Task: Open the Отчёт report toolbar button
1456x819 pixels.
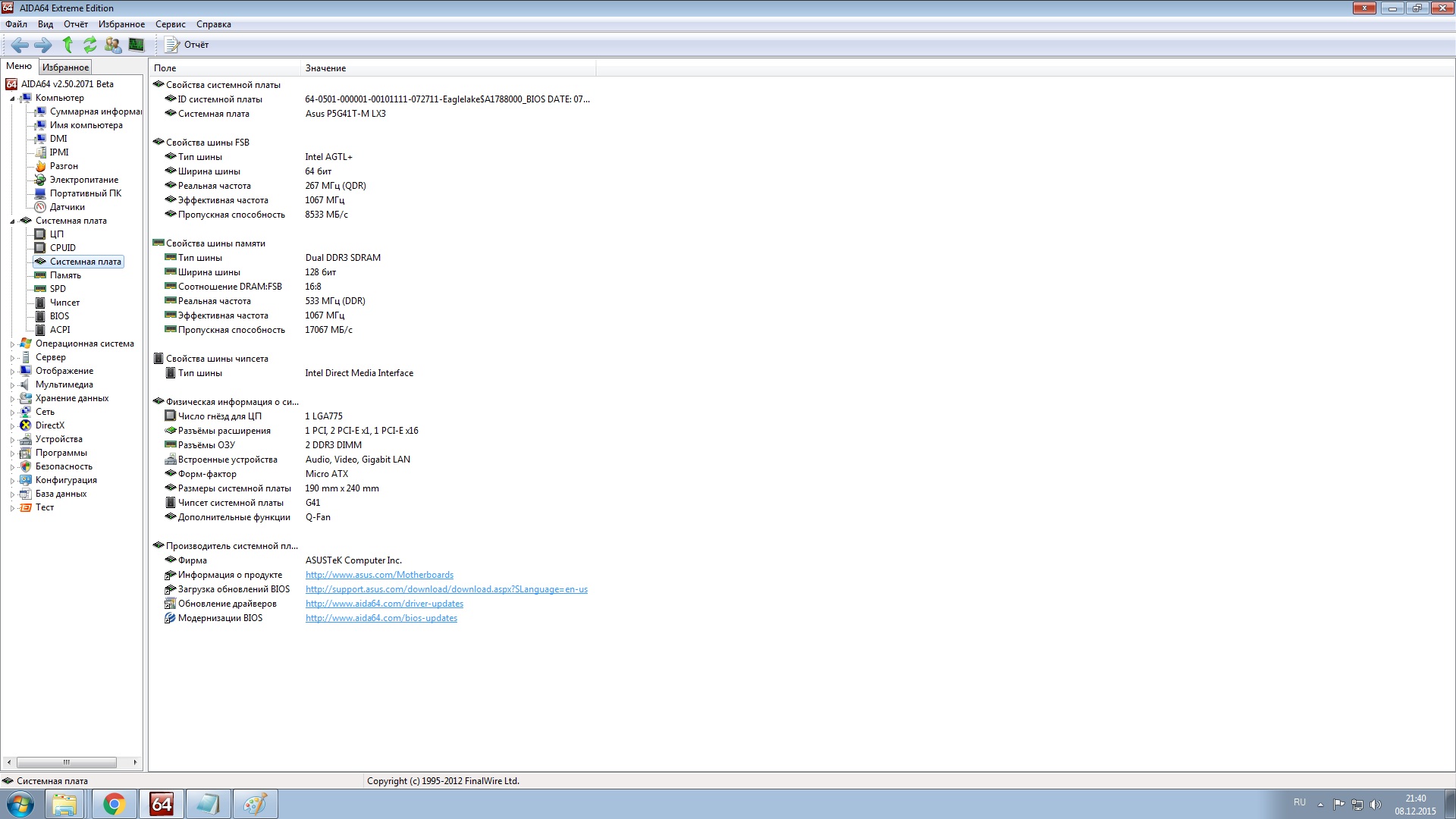Action: tap(187, 45)
